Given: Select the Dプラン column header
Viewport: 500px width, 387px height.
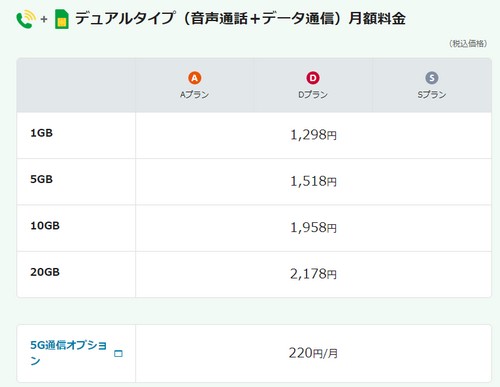Looking at the screenshot, I should pyautogui.click(x=313, y=85).
